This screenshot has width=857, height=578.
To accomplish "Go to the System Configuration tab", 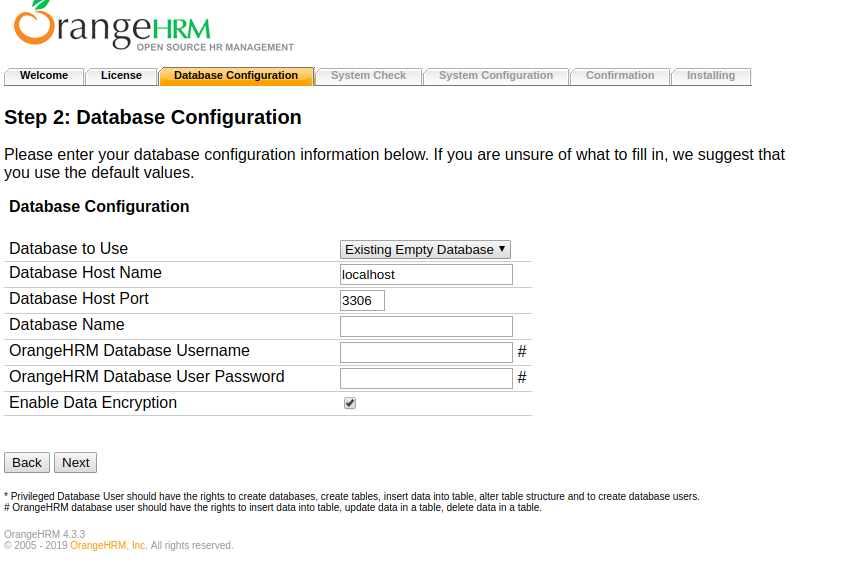I will (x=495, y=76).
